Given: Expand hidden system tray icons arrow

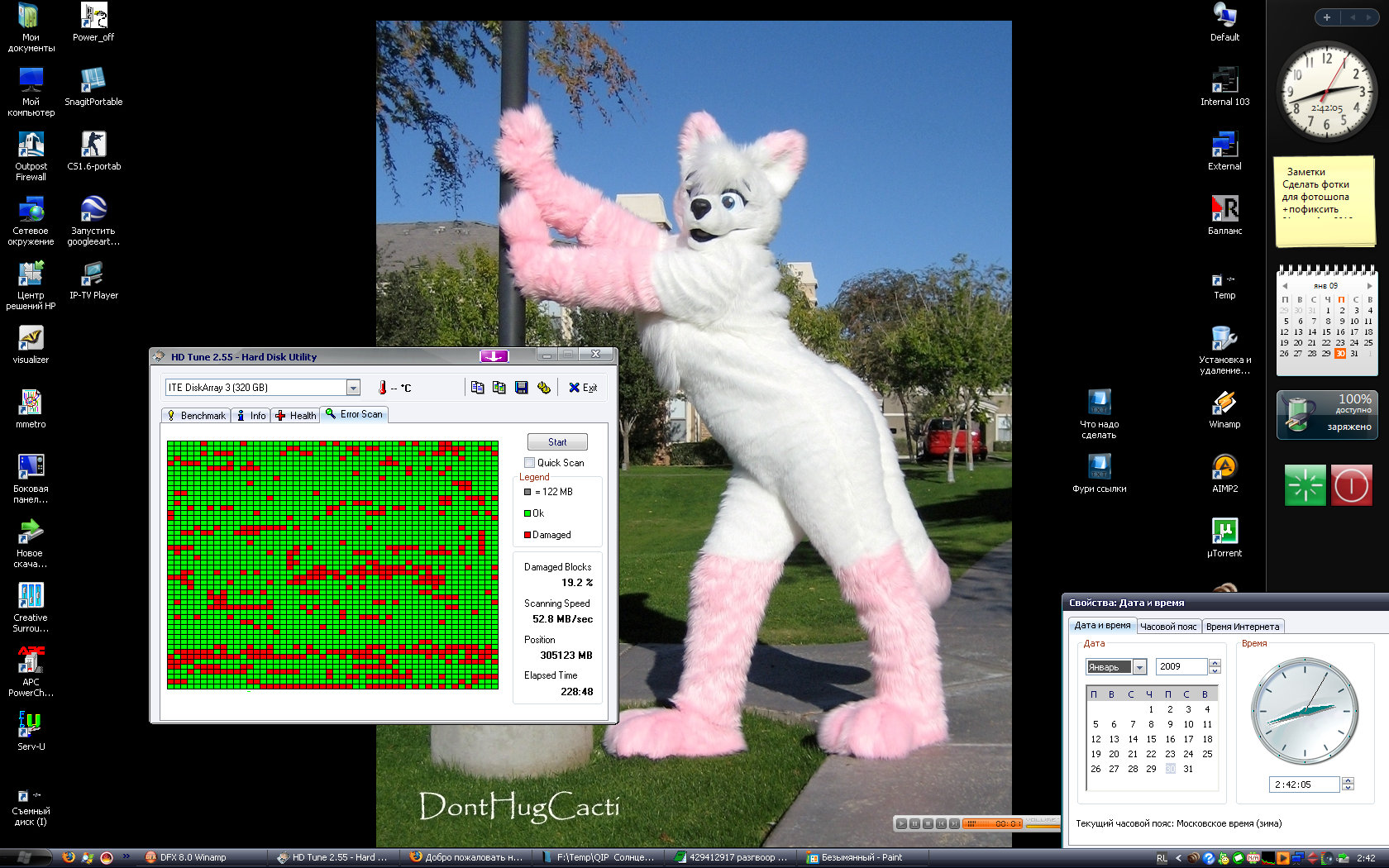Looking at the screenshot, I should click(x=1178, y=858).
